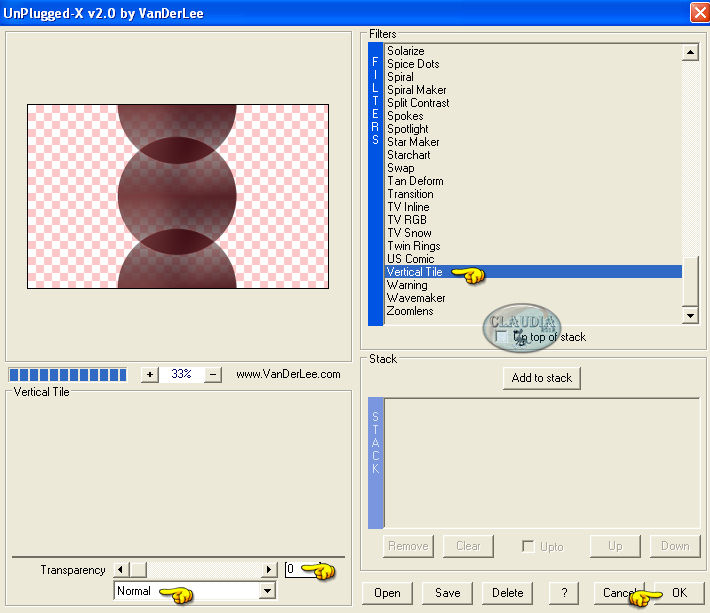The width and height of the screenshot is (710, 613).
Task: Click Filters list scroll up arrow
Action: click(x=690, y=53)
